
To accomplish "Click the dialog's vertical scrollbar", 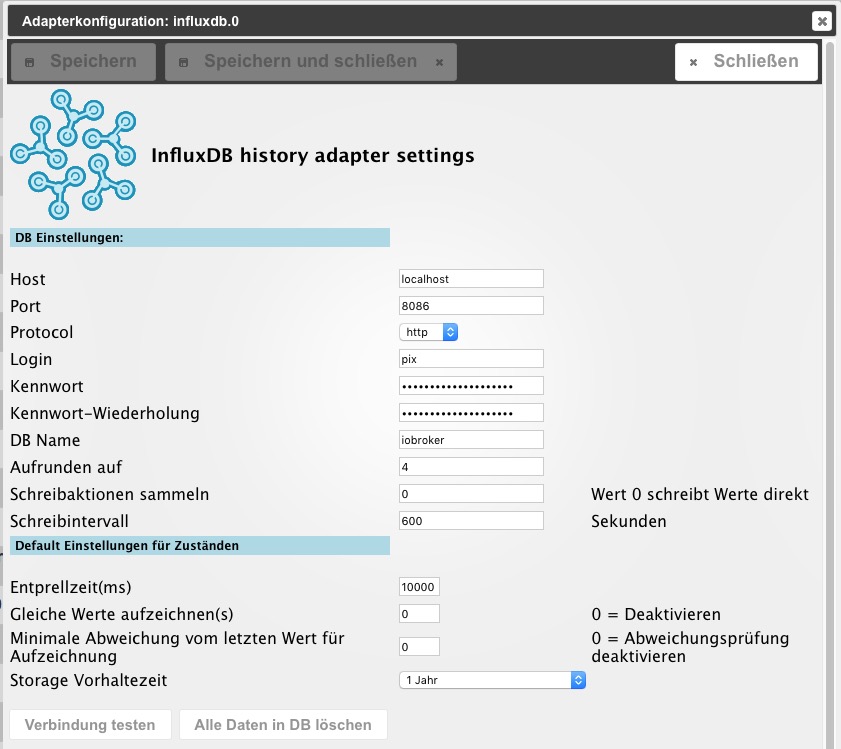I will tap(829, 393).
